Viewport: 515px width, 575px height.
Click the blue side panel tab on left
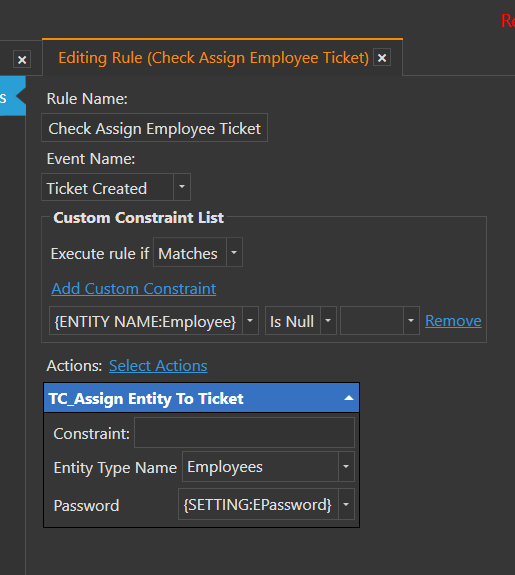[x=12, y=96]
